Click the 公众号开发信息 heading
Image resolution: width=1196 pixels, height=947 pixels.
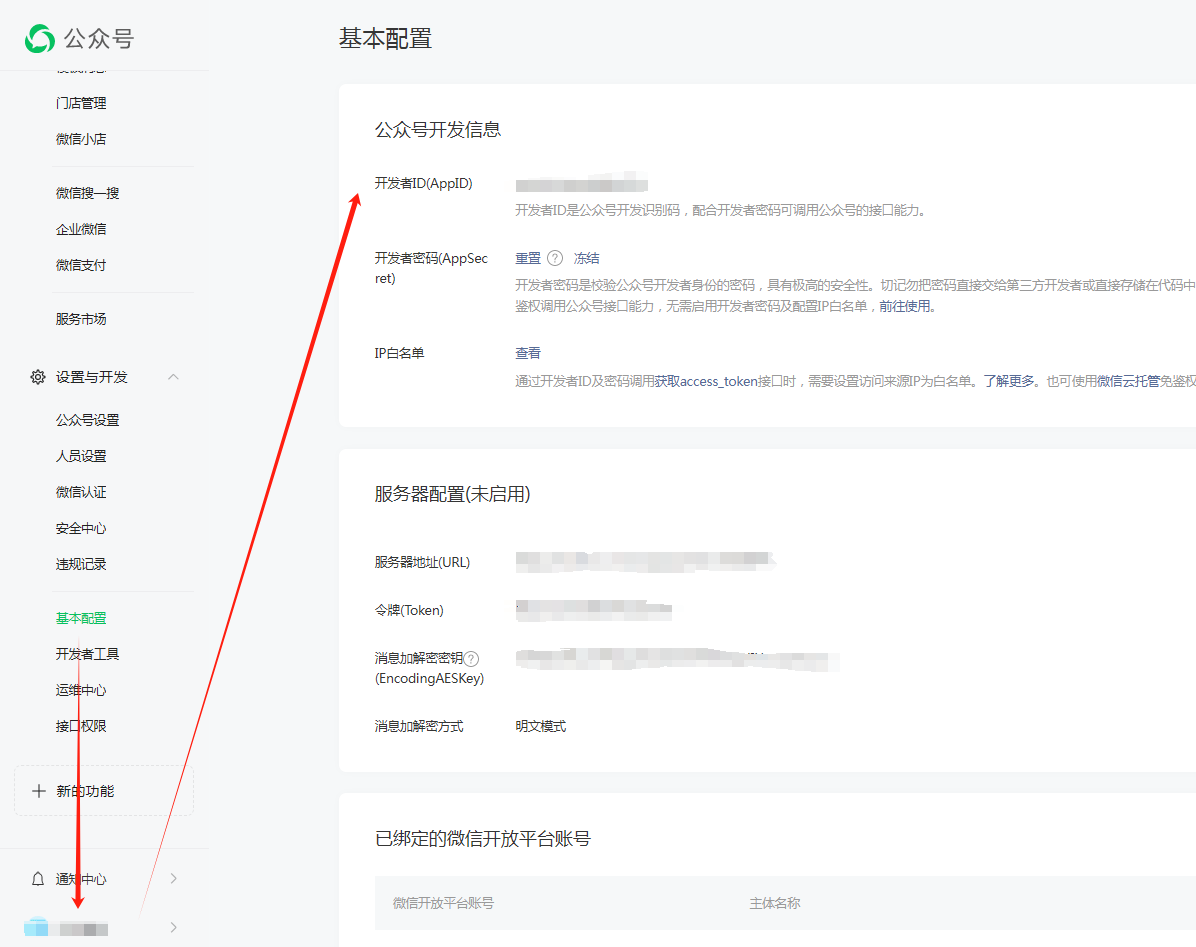[x=438, y=130]
